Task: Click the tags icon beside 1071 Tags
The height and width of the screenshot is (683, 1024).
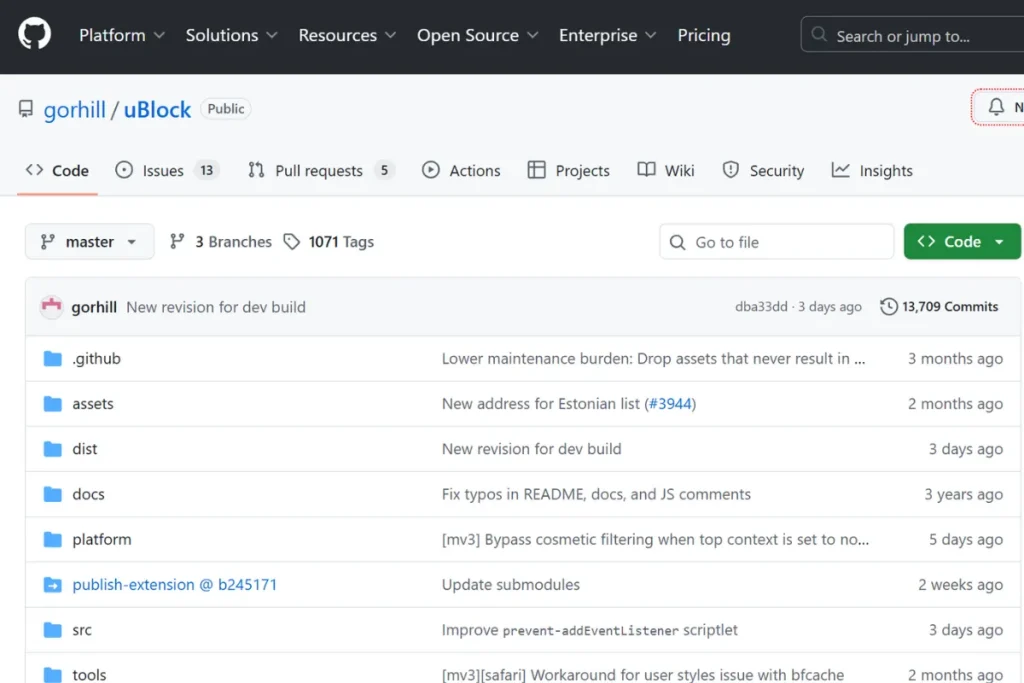Action: [291, 242]
